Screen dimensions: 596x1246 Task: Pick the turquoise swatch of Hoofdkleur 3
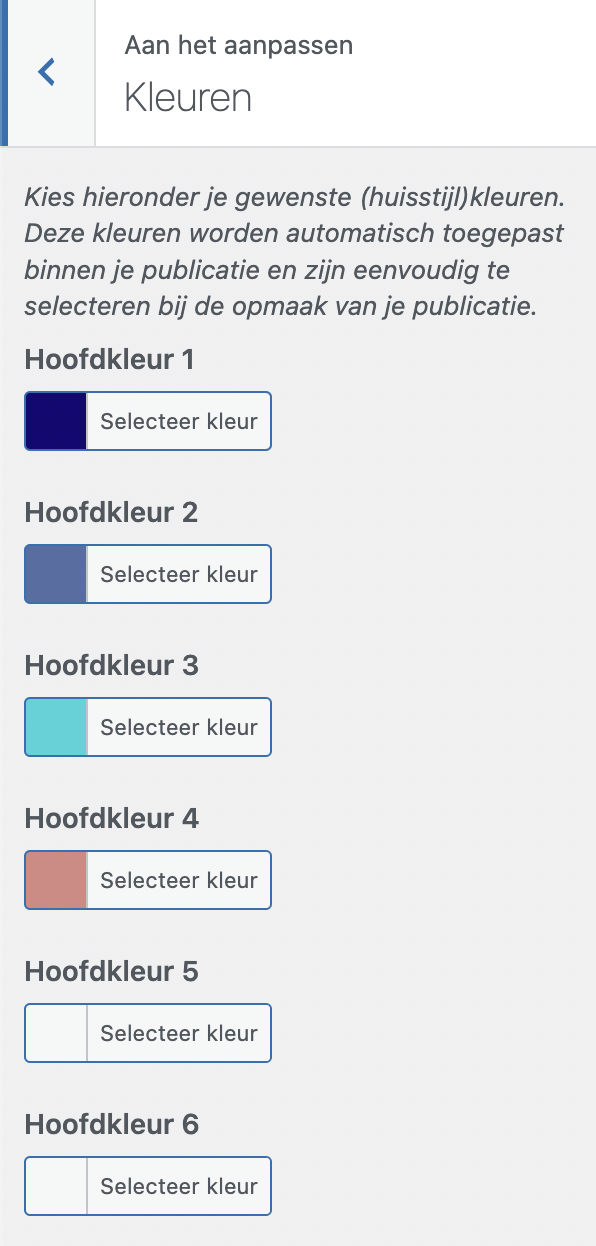click(x=56, y=727)
